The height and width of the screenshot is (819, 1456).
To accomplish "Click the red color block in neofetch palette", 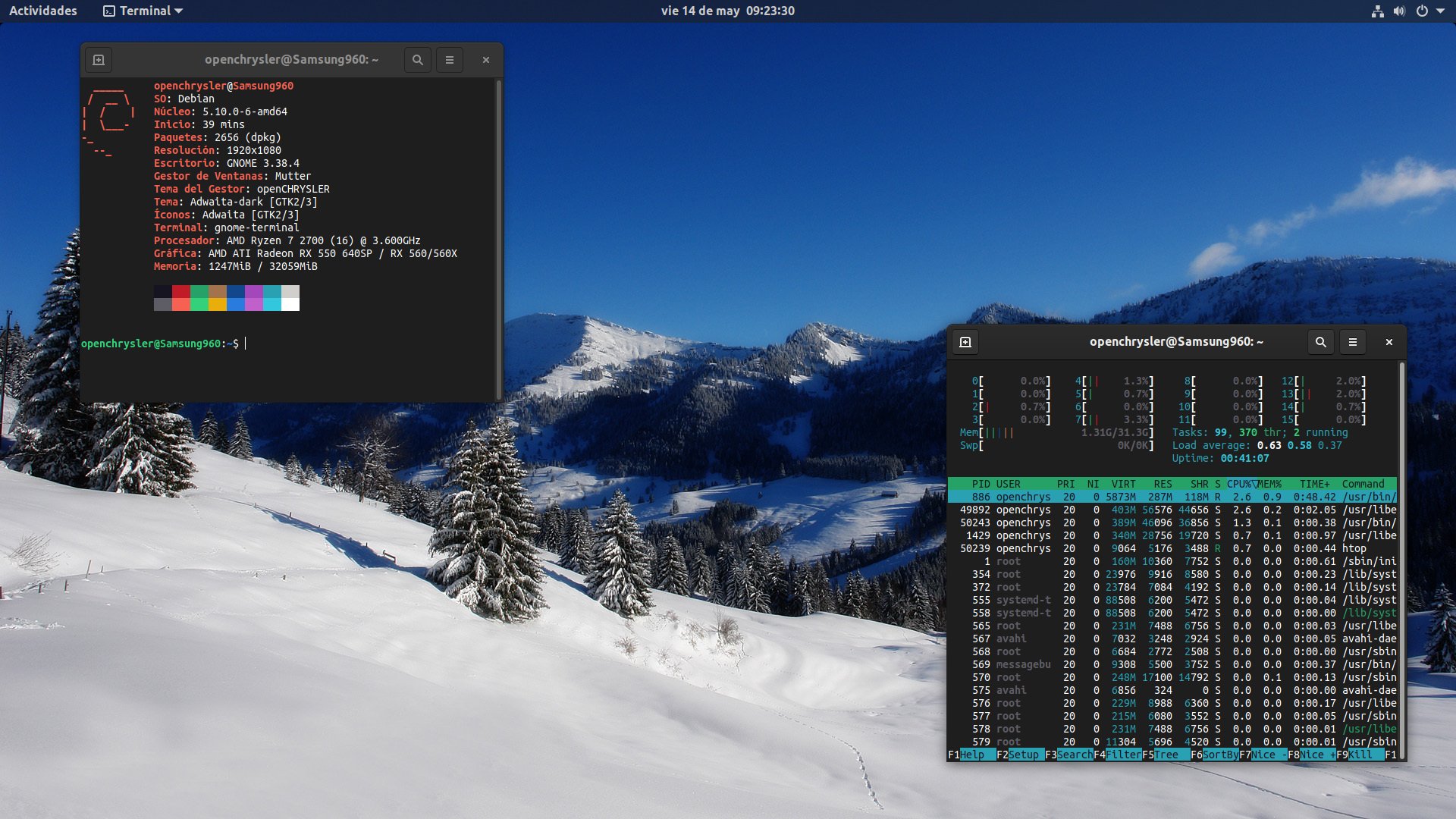I will tap(180, 292).
